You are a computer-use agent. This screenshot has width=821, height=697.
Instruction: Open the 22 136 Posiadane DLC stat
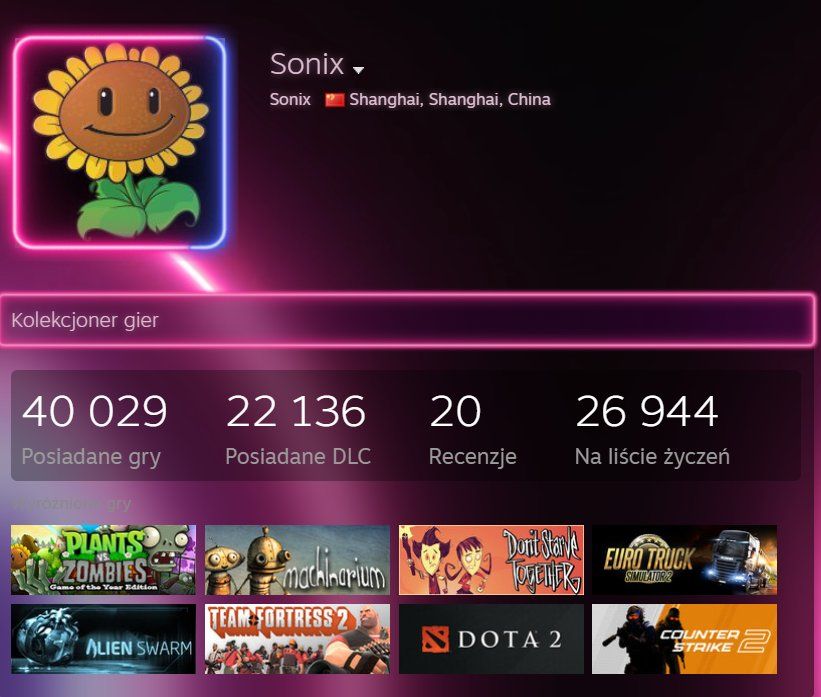point(297,430)
